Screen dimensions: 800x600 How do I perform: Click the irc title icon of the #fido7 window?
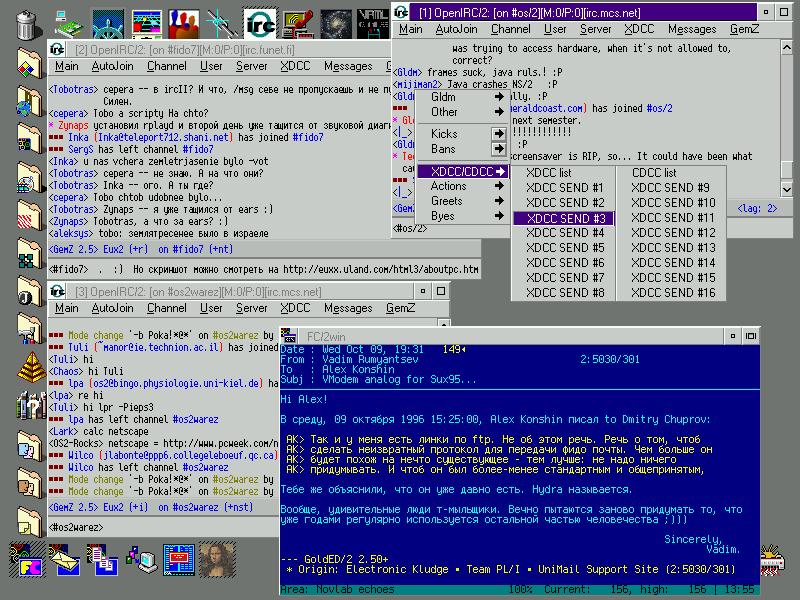[x=57, y=49]
